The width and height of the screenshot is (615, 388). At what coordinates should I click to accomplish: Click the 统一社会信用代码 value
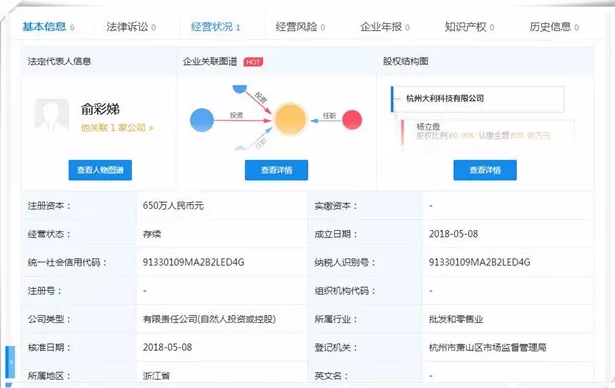(193, 262)
